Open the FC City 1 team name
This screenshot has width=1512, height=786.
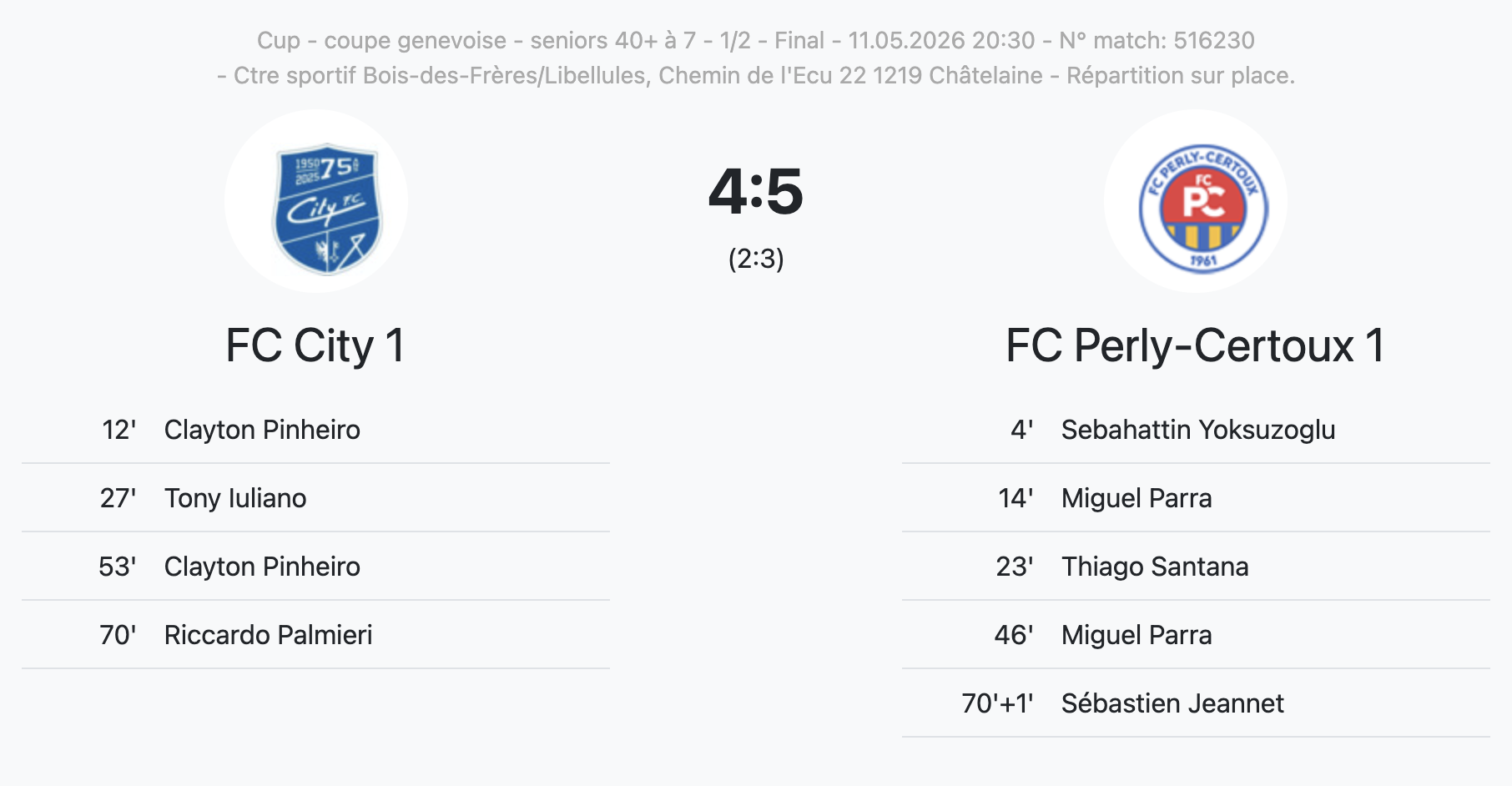point(315,345)
